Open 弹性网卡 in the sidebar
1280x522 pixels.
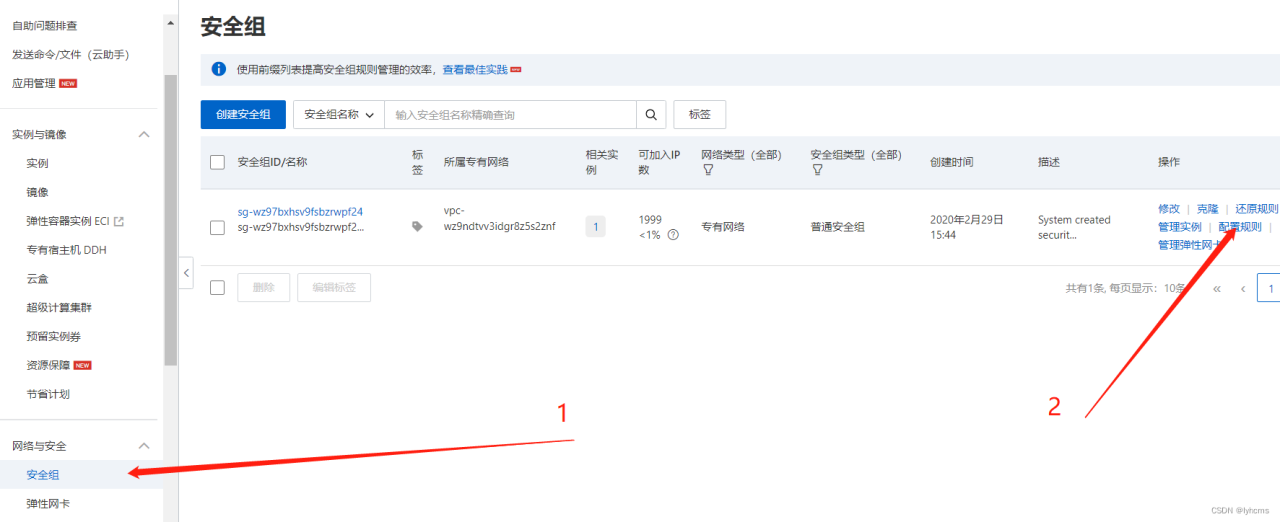pyautogui.click(x=48, y=504)
